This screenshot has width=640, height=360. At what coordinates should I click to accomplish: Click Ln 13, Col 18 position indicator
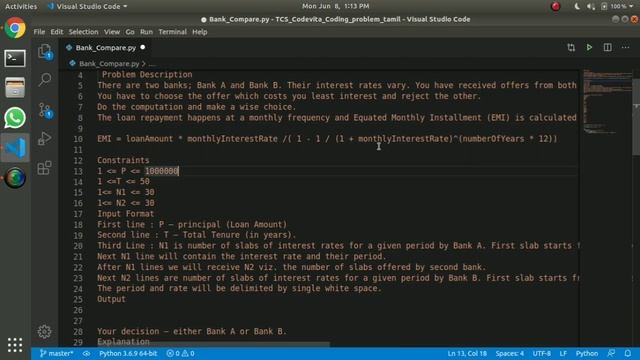(x=467, y=353)
